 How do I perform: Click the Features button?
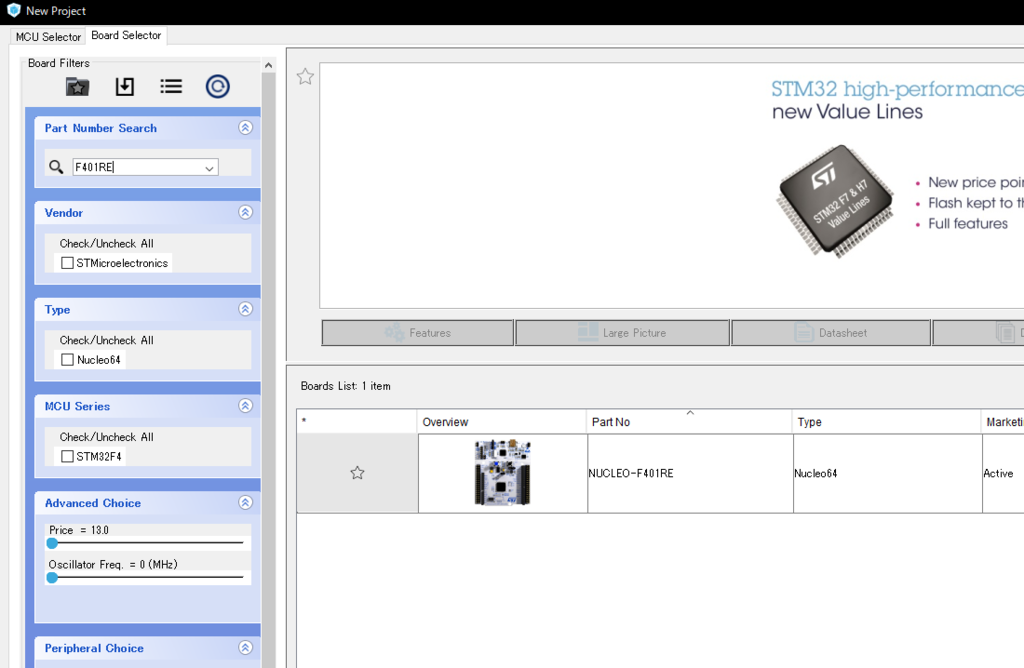pyautogui.click(x=417, y=333)
